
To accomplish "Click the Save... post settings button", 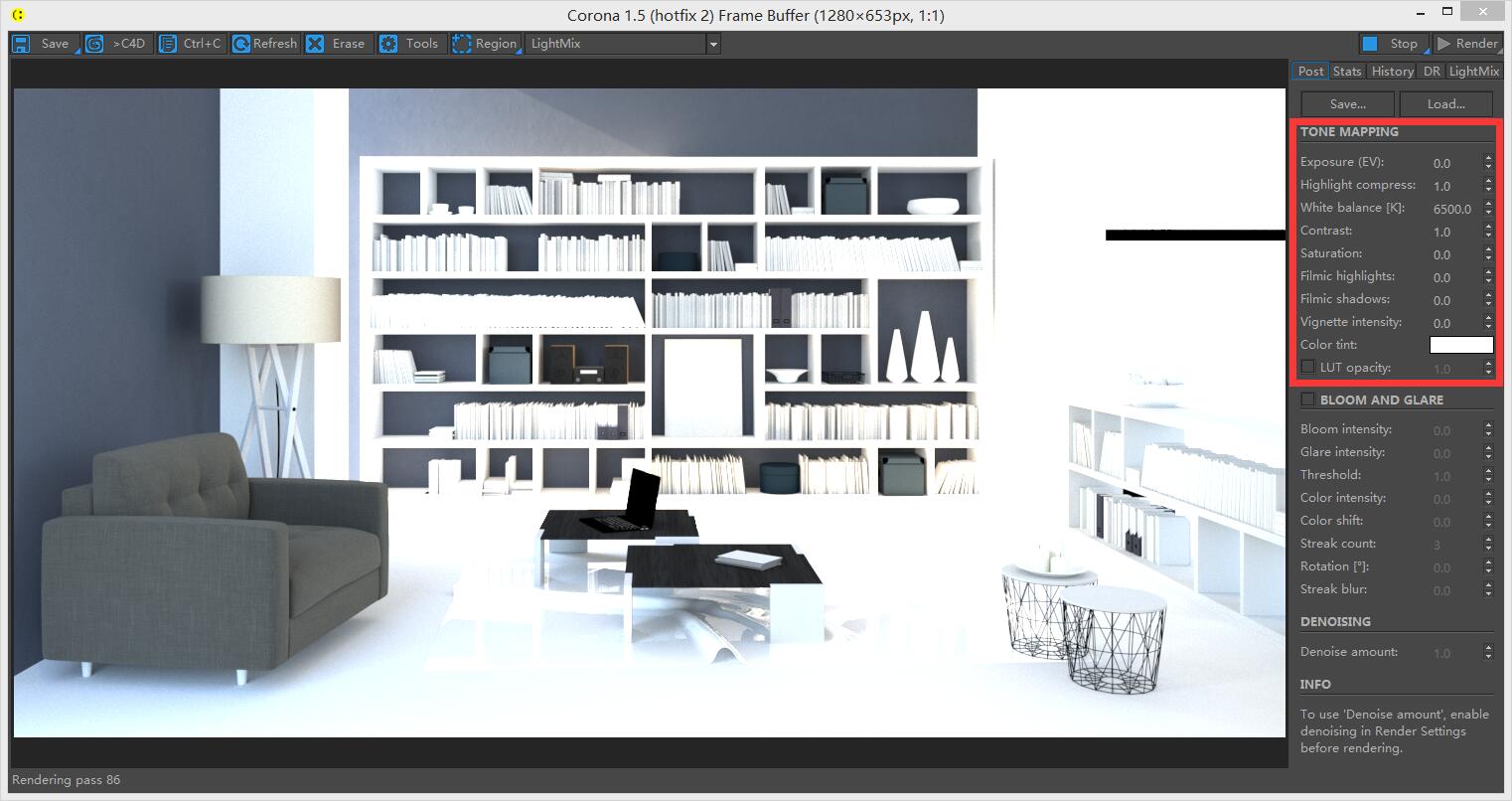I will (1347, 104).
